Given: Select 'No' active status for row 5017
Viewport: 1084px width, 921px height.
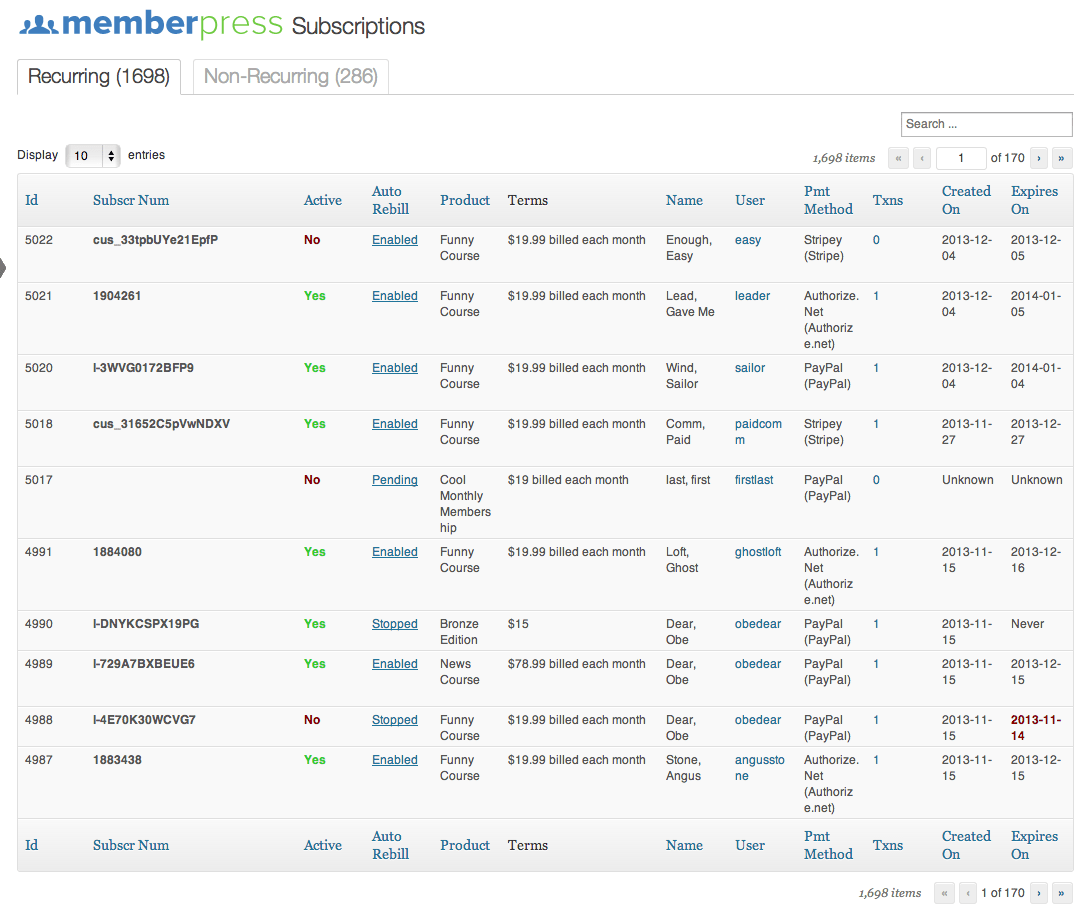Looking at the screenshot, I should tap(312, 480).
